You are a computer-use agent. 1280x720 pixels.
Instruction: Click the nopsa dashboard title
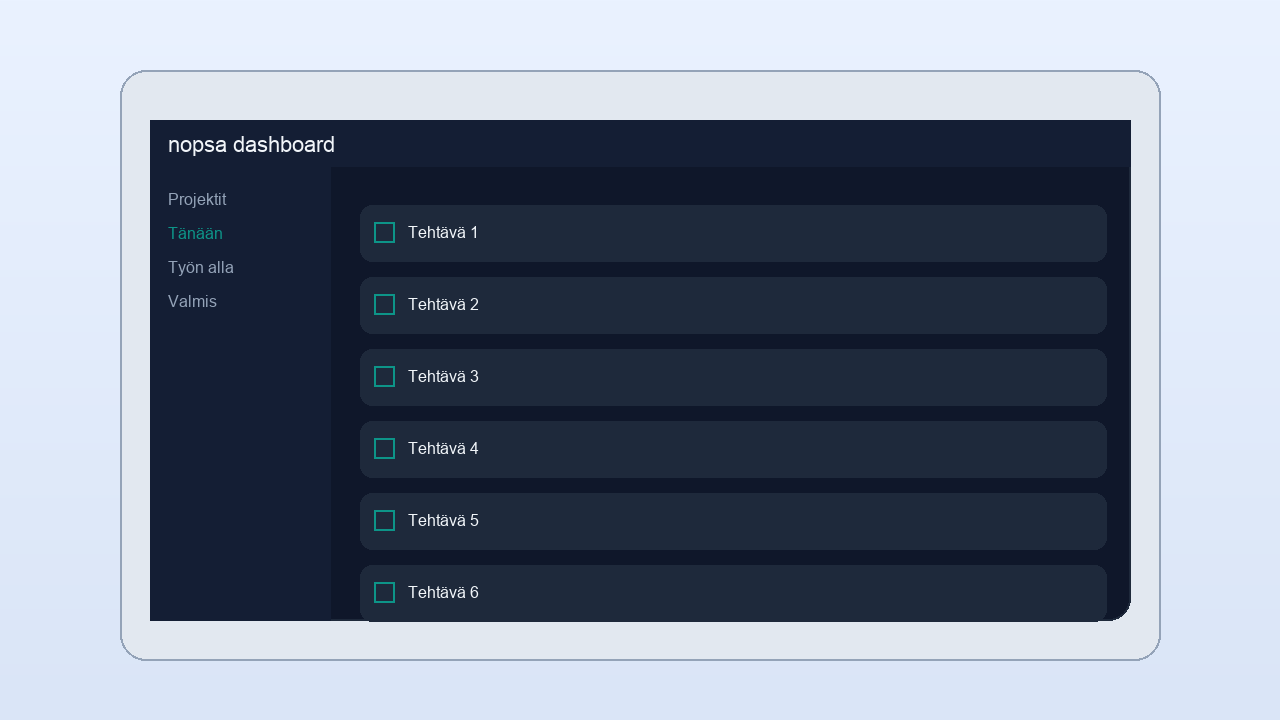pyautogui.click(x=251, y=145)
